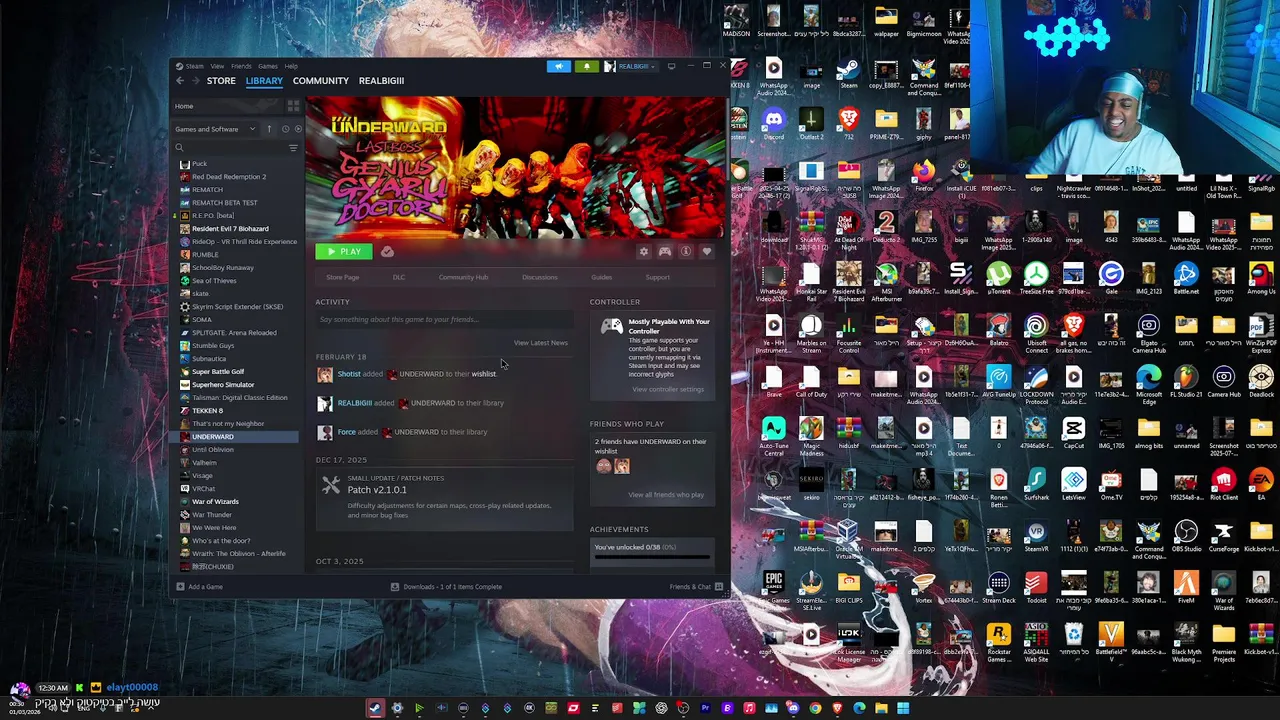Open the Friends & Chat icon

pyautogui.click(x=718, y=587)
